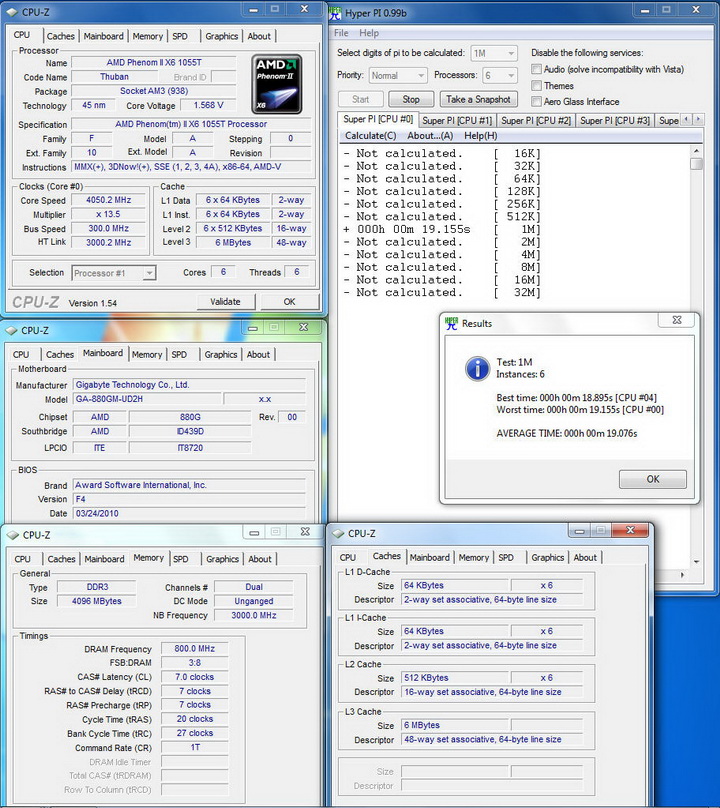This screenshot has height=808, width=720.
Task: Click the Validate button in CPU-Z
Action: (225, 302)
